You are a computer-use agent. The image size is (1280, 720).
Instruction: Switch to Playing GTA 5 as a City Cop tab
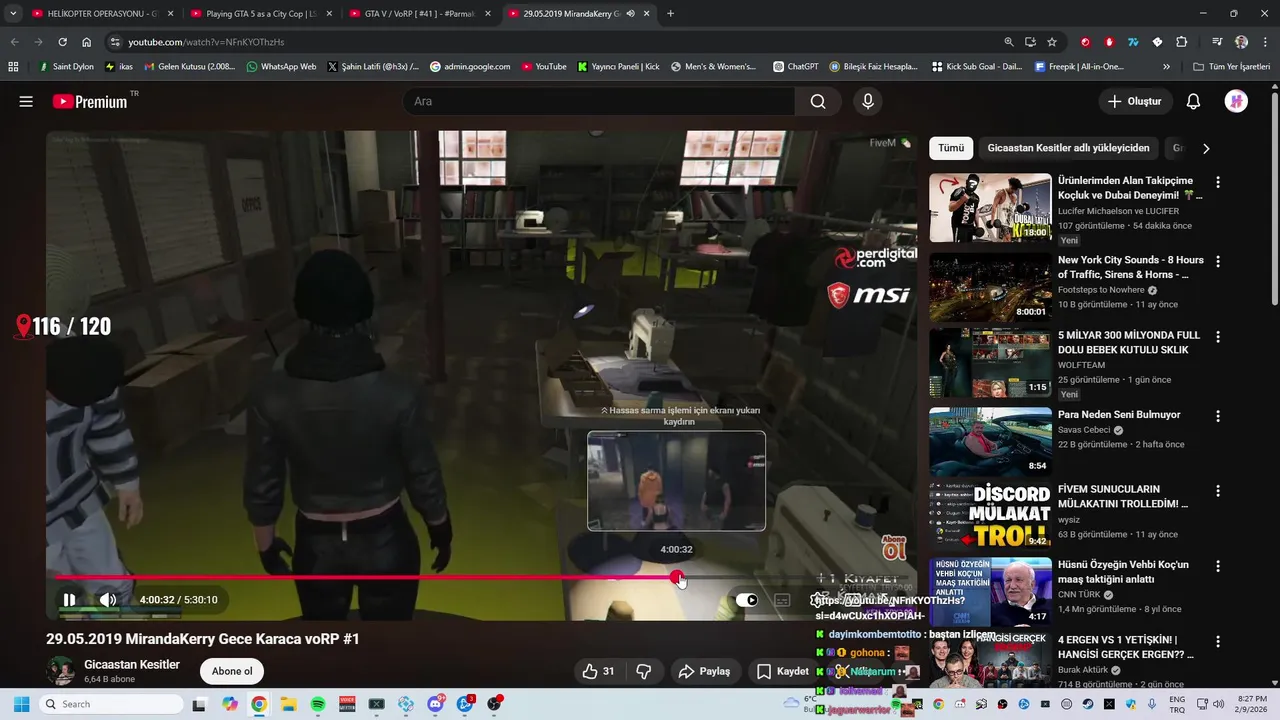point(261,14)
